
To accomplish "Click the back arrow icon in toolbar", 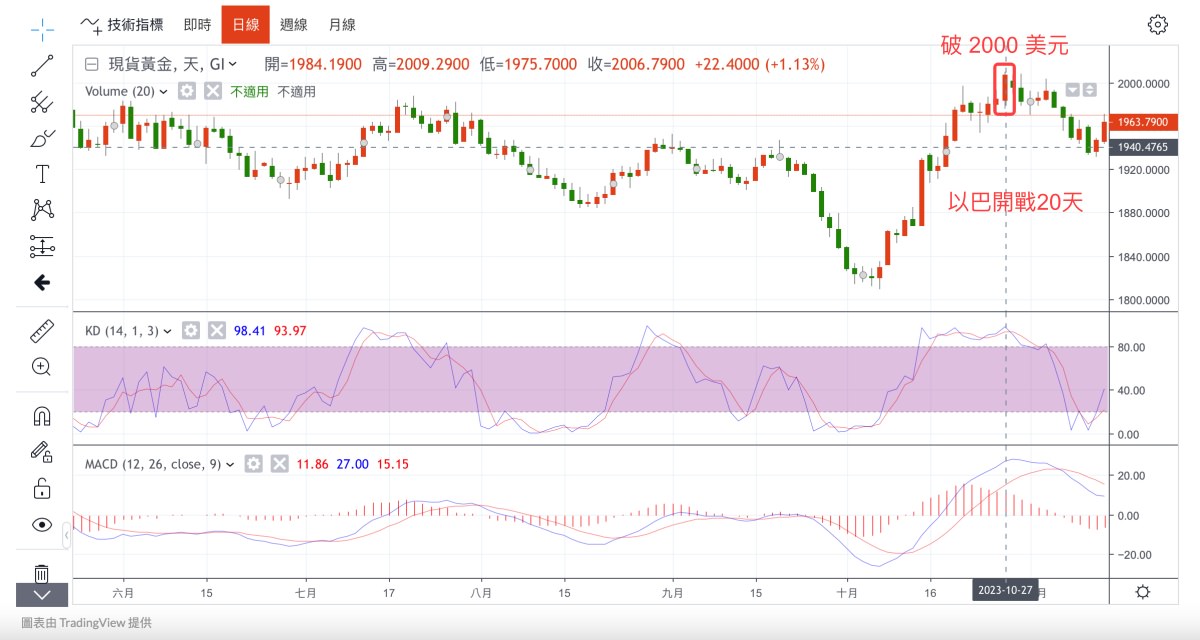I will point(42,283).
